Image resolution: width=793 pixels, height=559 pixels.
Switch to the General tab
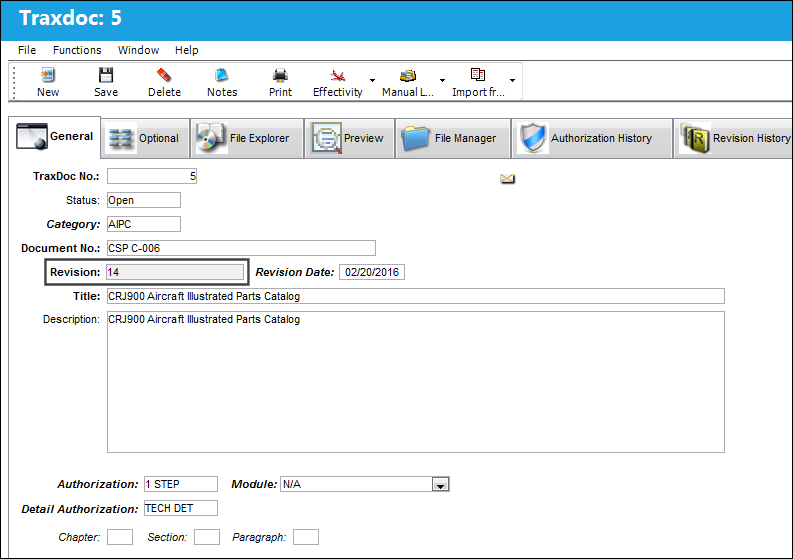pyautogui.click(x=55, y=137)
